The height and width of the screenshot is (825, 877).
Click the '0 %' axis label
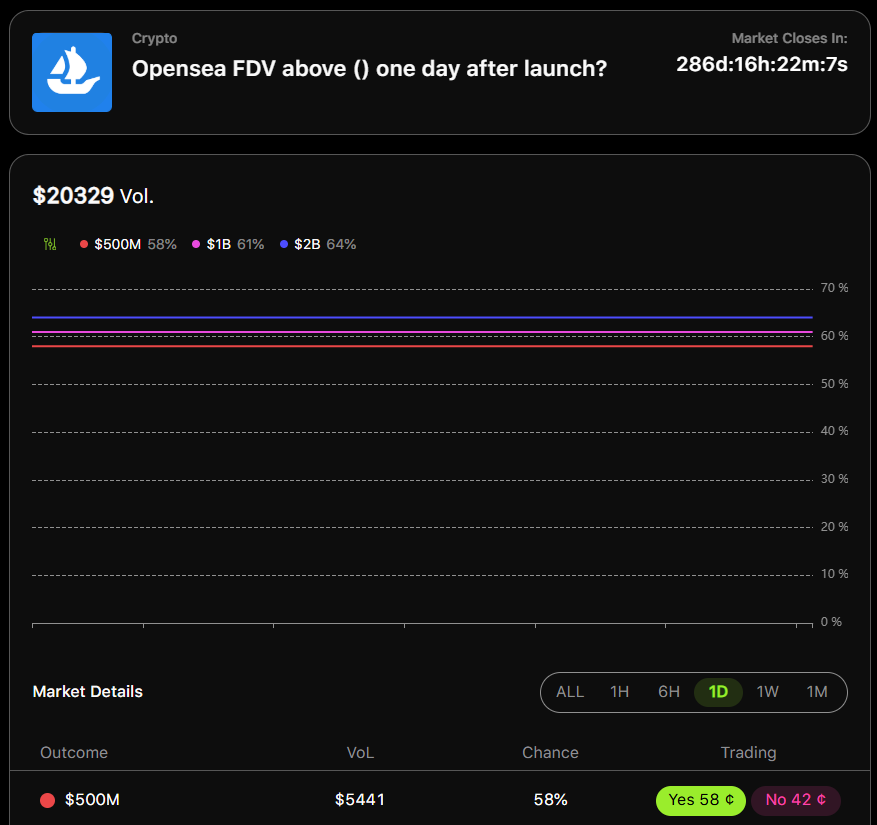(x=831, y=622)
